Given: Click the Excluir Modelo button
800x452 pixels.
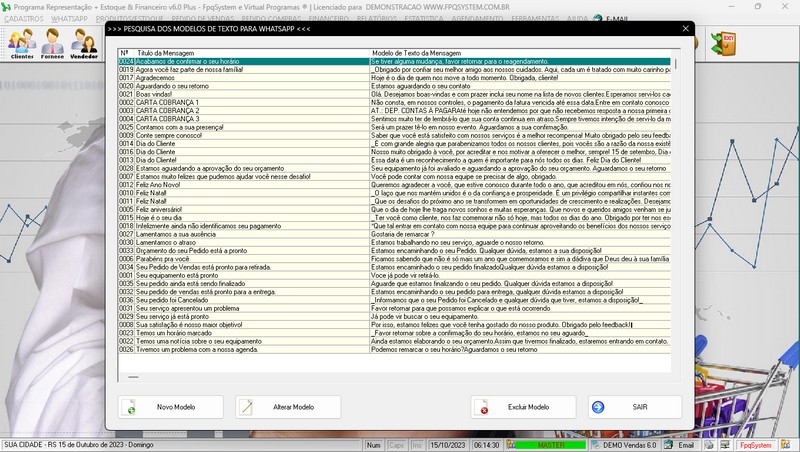Looking at the screenshot, I should click(523, 407).
